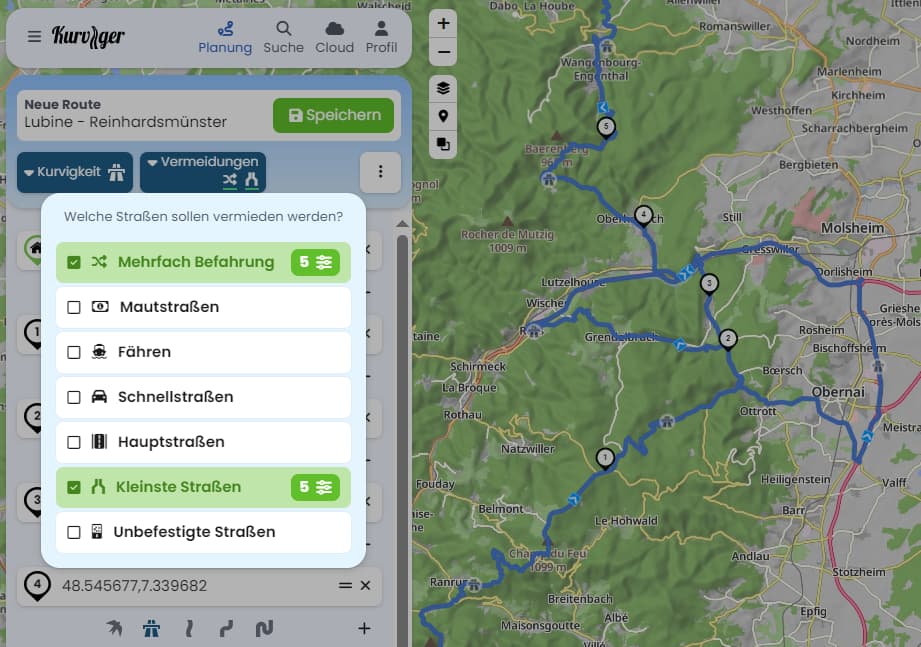
Task: Zoom out on the map
Action: pos(443,52)
